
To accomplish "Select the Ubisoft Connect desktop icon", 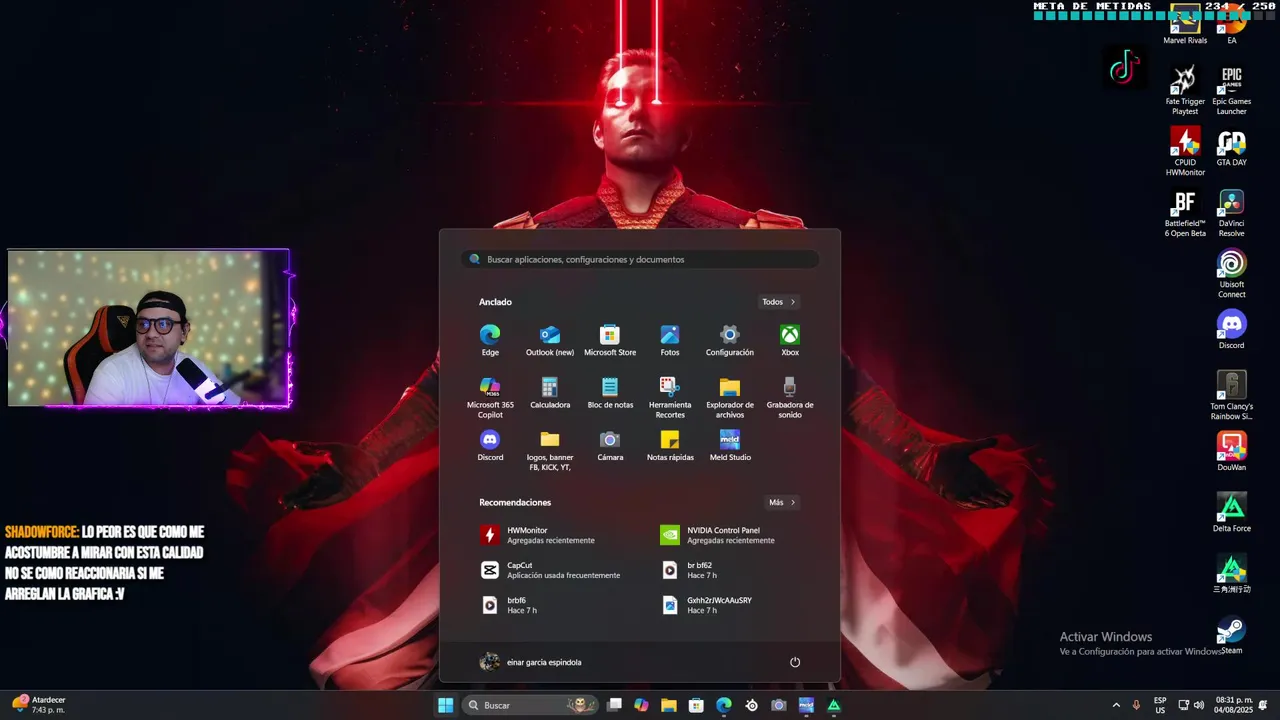I will click(1232, 274).
